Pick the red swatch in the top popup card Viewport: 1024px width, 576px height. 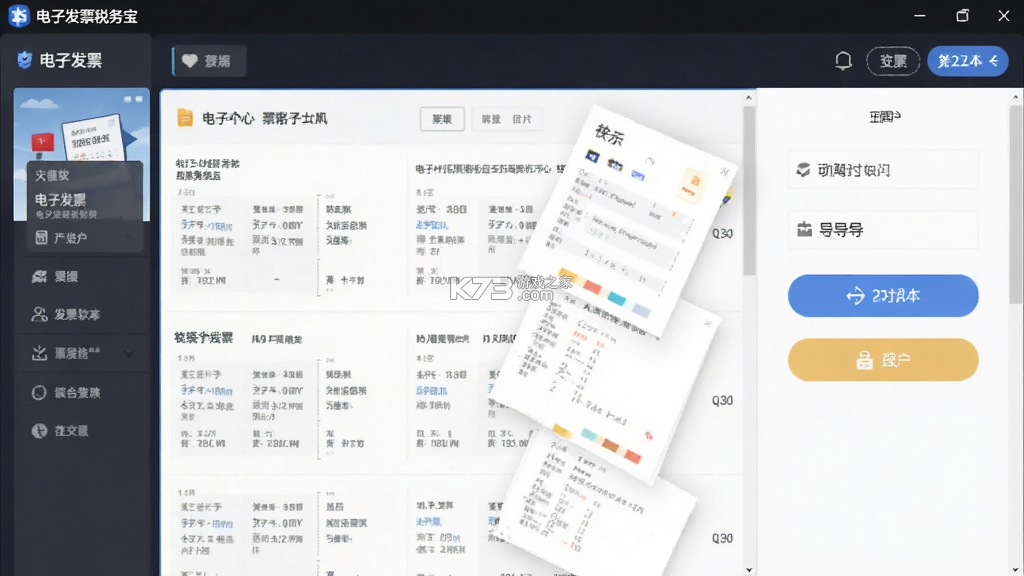592,286
